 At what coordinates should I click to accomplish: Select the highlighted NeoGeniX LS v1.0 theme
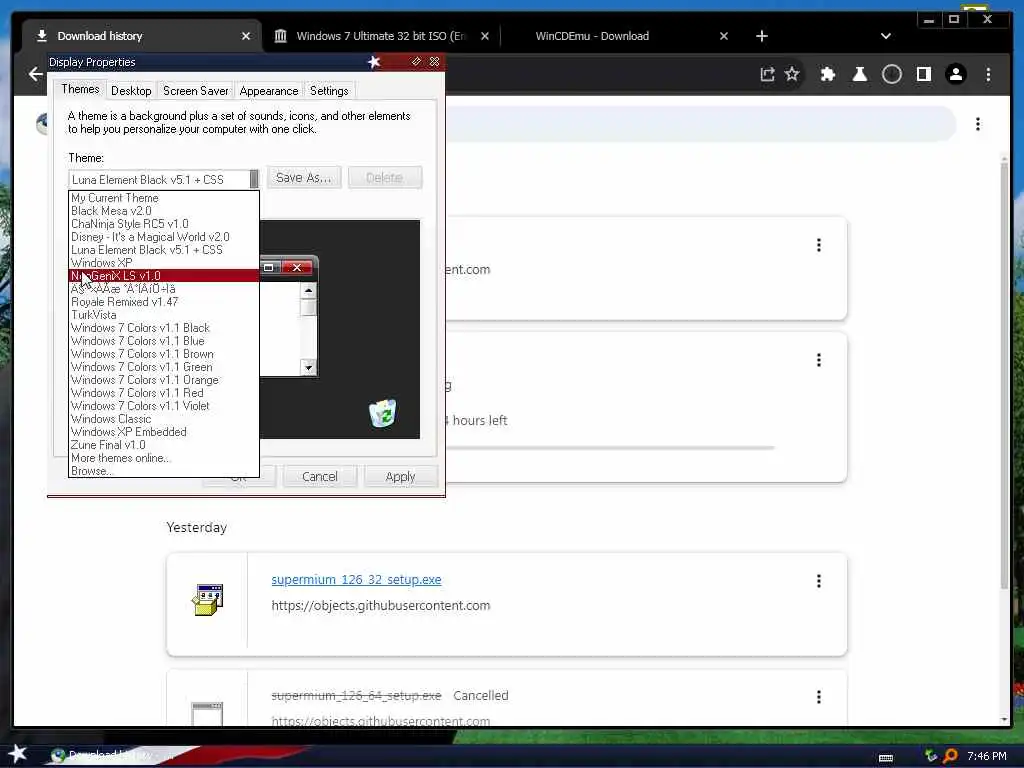tap(163, 276)
